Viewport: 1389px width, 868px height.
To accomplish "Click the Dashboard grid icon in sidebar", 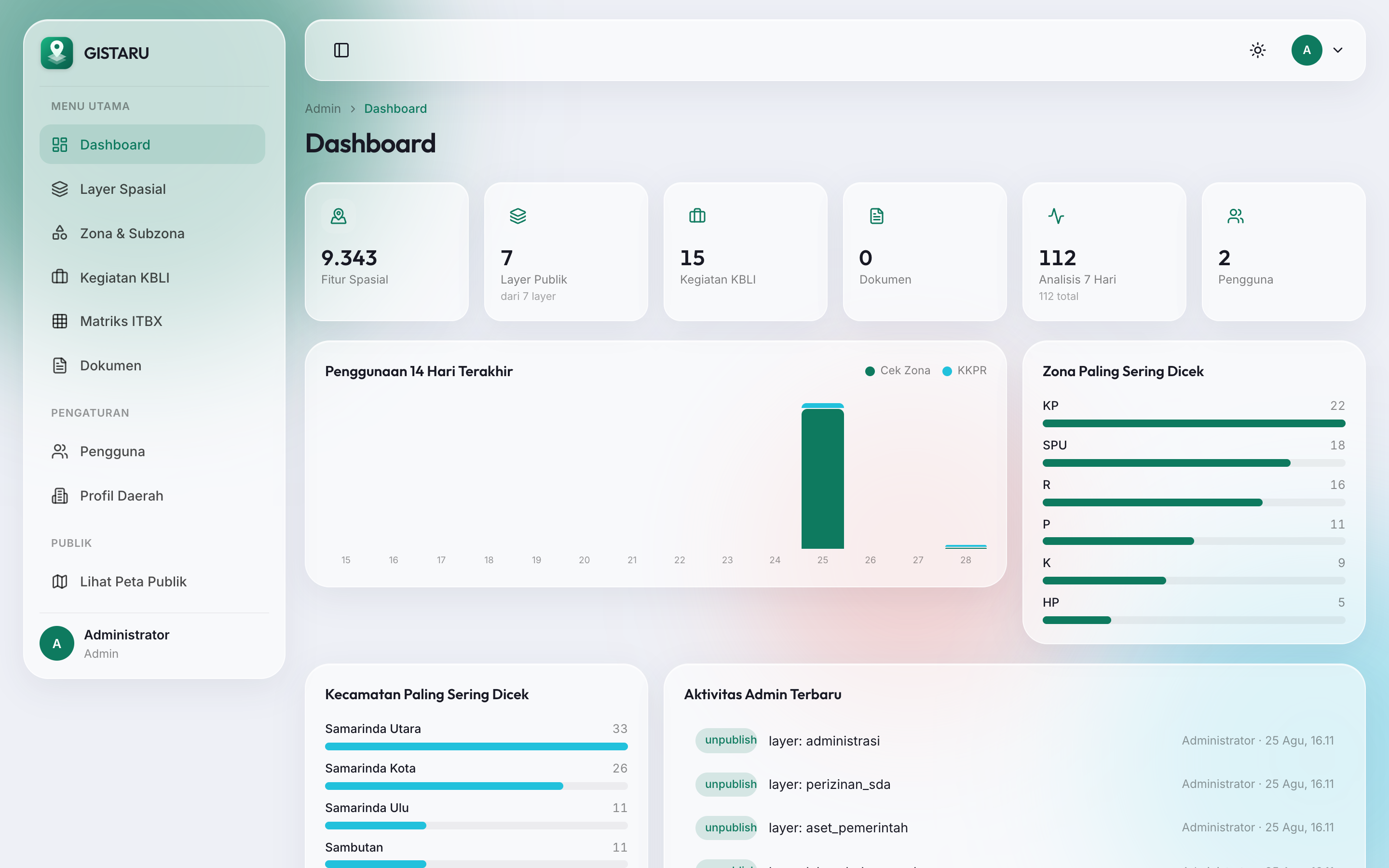I will tap(60, 144).
